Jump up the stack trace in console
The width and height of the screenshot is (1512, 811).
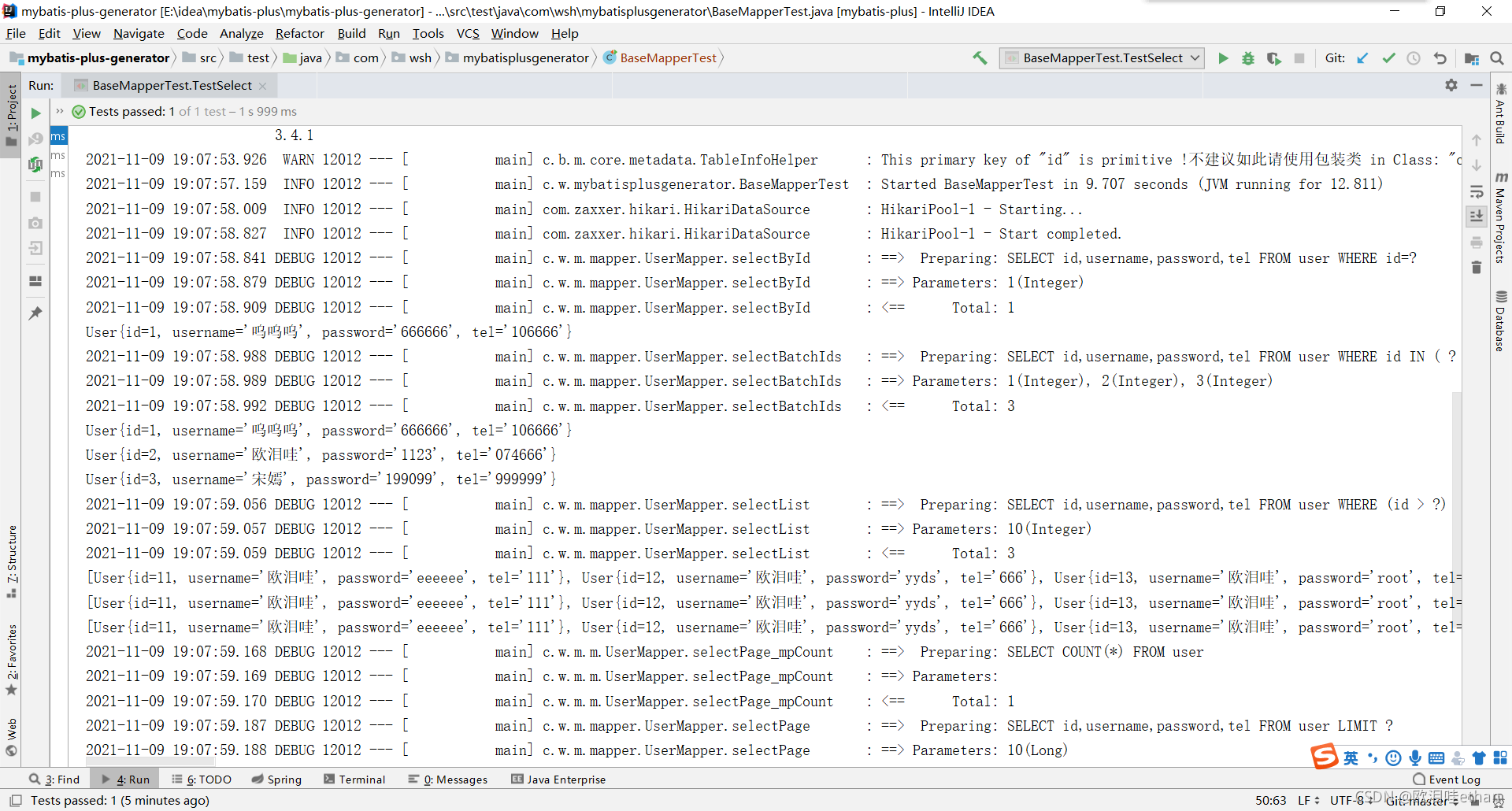(x=1477, y=140)
